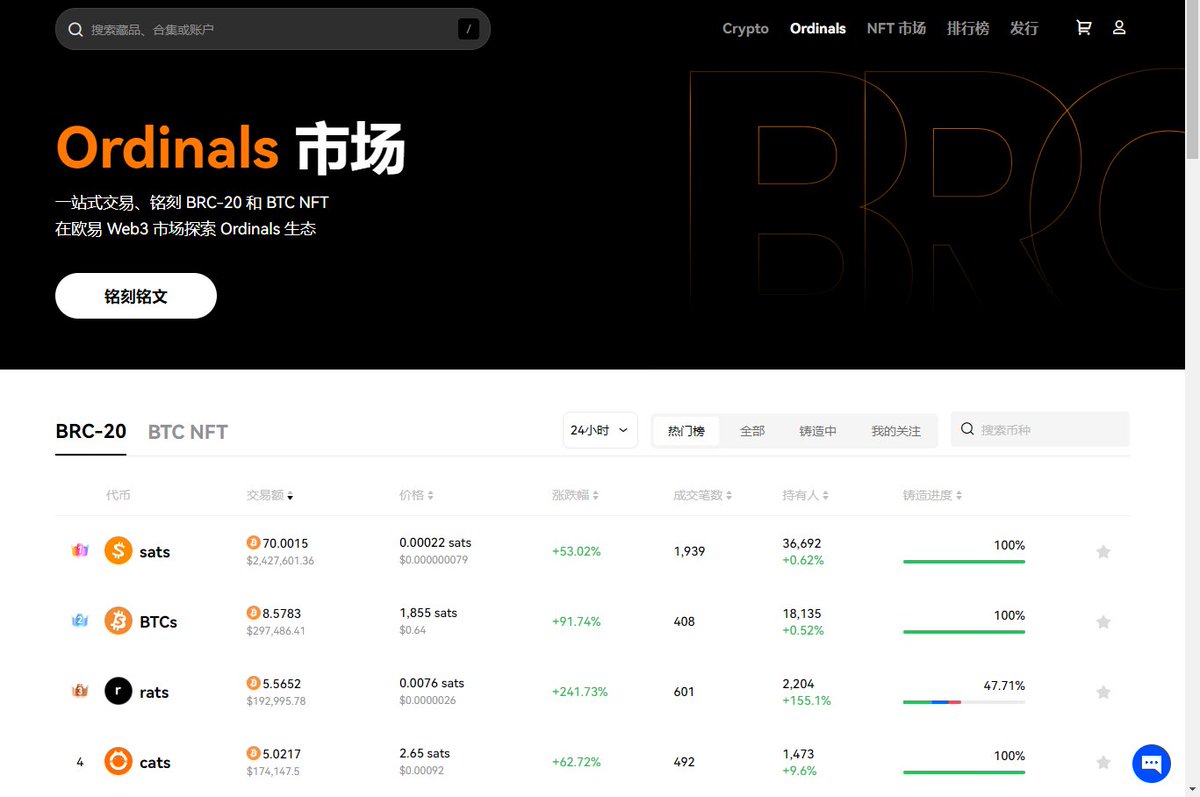This screenshot has width=1200, height=797.
Task: Open the BTCs token name link
Action: pos(158,622)
